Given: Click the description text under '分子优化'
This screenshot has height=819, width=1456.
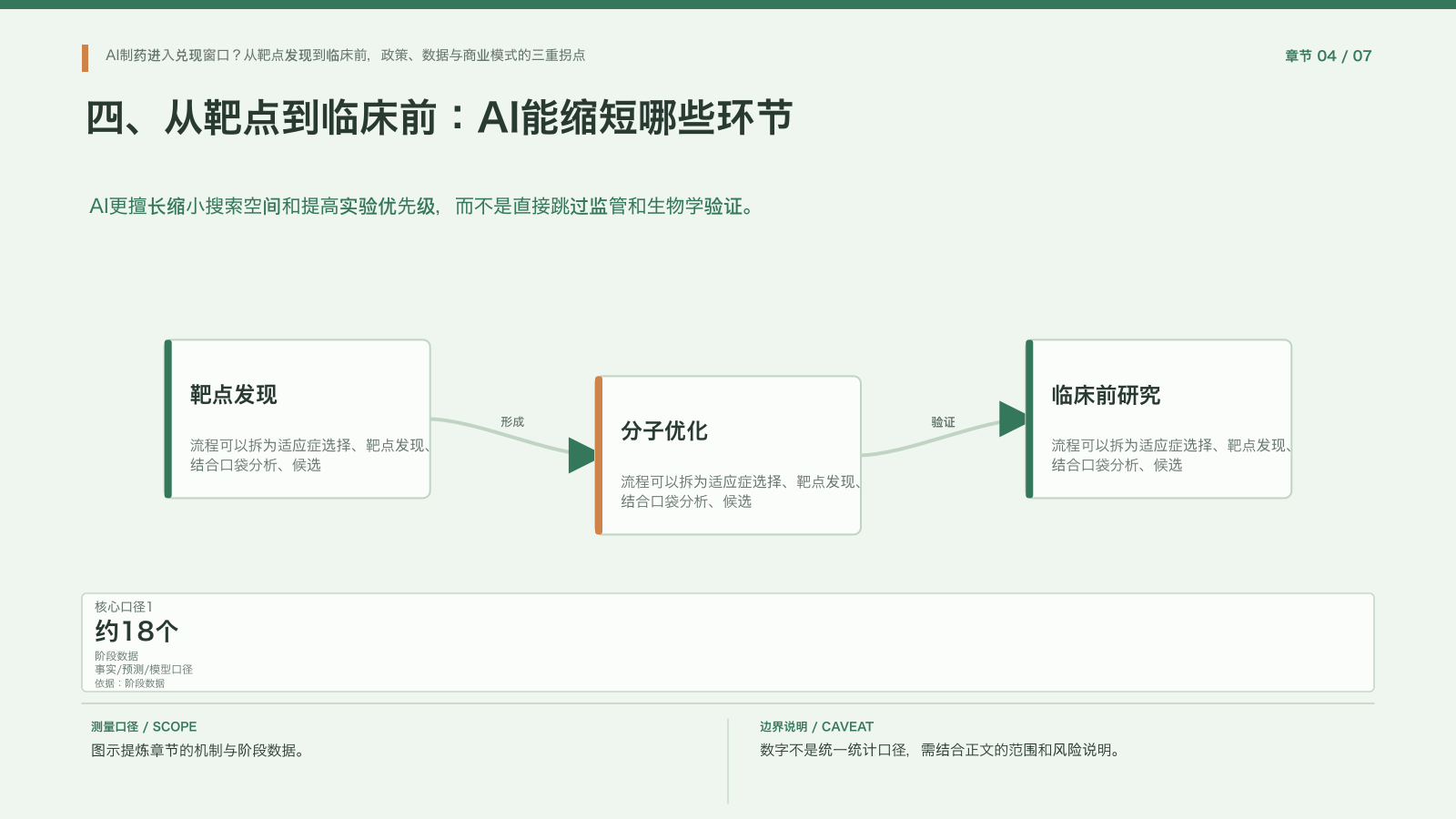Looking at the screenshot, I should pyautogui.click(x=741, y=491).
